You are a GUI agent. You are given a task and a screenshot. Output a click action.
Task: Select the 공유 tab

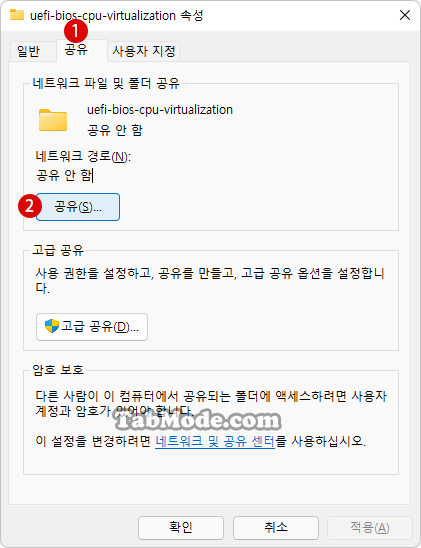pyautogui.click(x=76, y=50)
